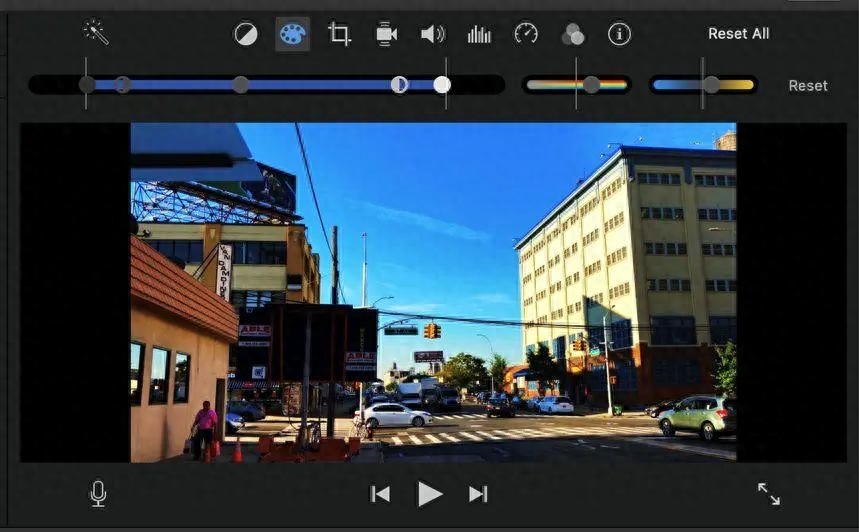Open the clip filter overlapping-circles icon

(573, 35)
